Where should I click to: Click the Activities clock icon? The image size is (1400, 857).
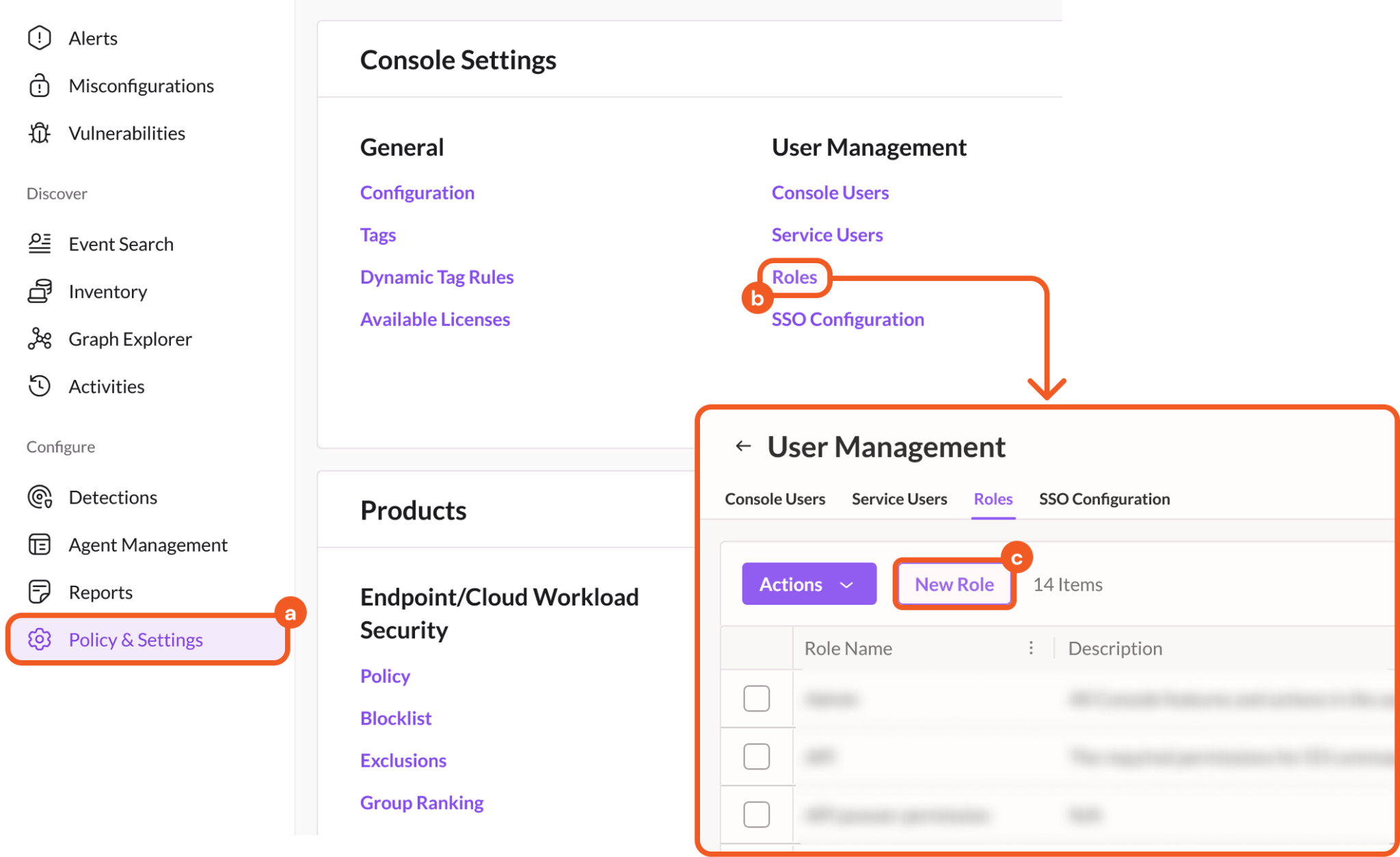click(x=40, y=386)
